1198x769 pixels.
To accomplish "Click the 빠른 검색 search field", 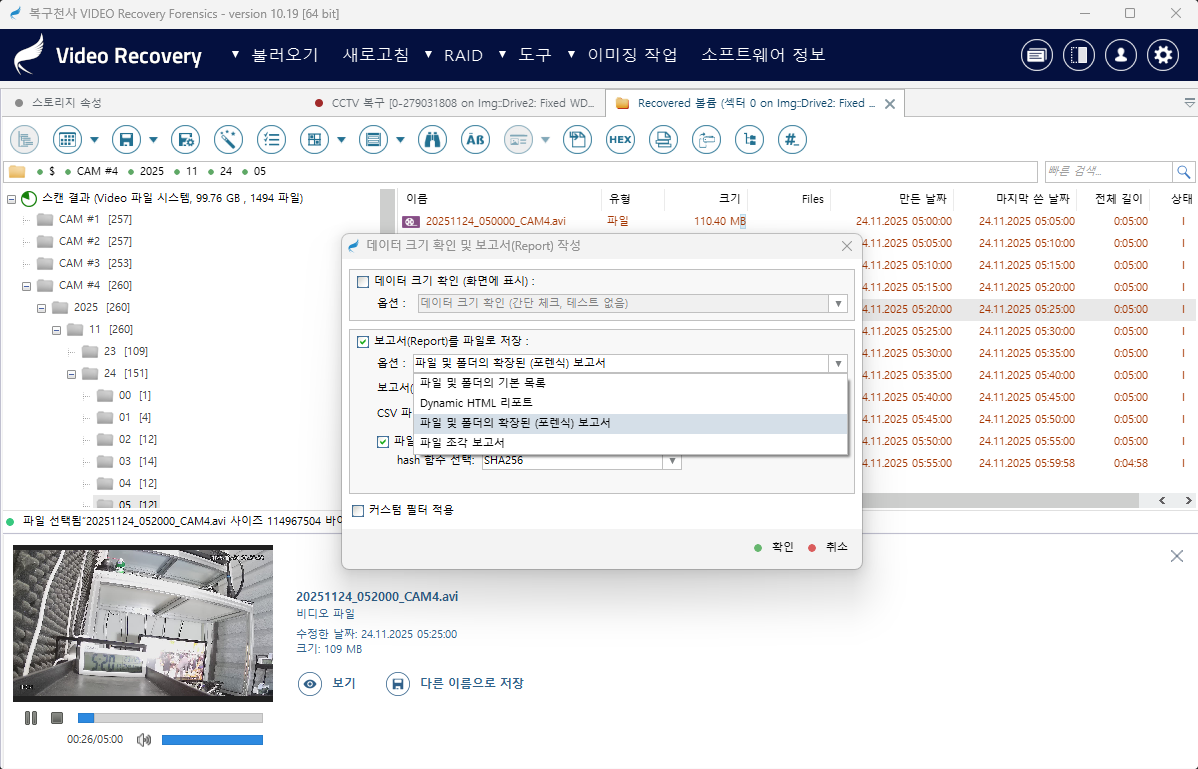I will 1108,171.
